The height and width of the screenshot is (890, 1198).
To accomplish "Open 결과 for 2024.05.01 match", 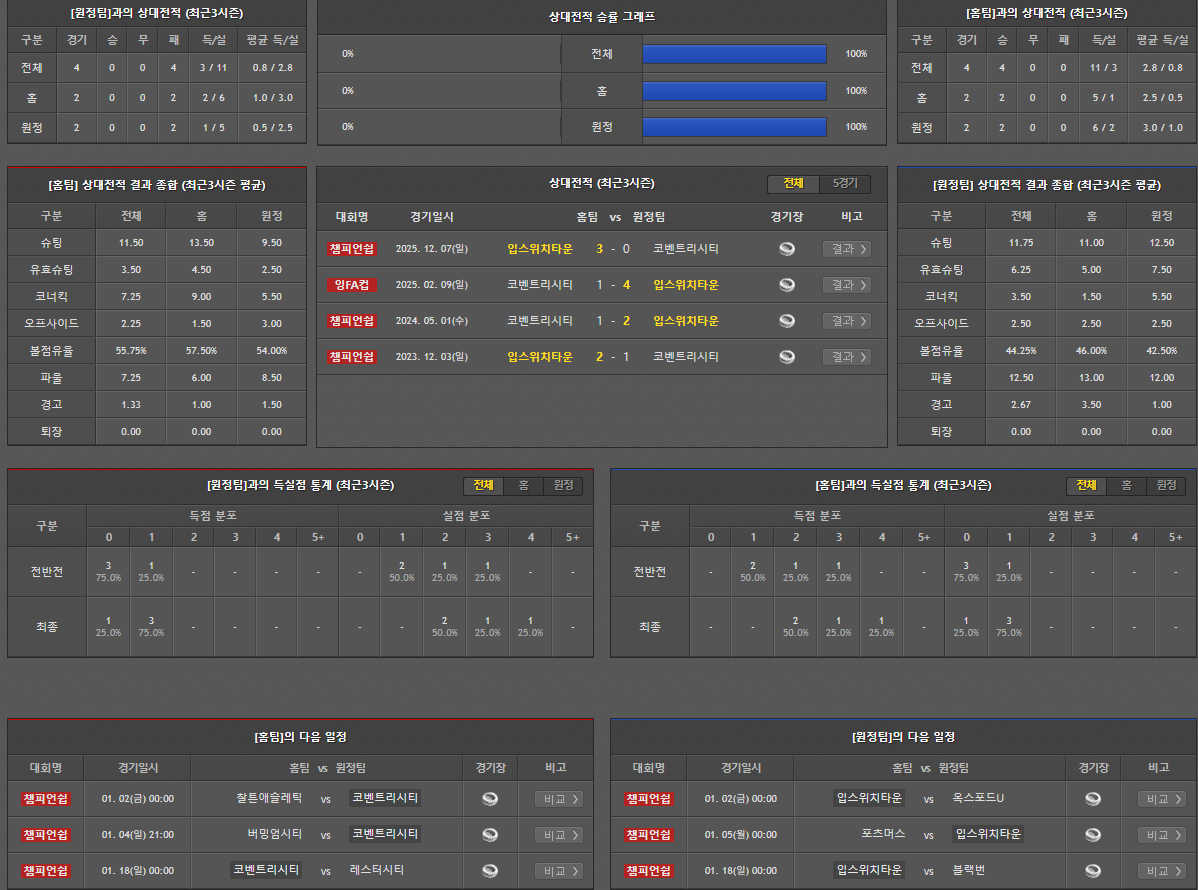I will [x=846, y=321].
